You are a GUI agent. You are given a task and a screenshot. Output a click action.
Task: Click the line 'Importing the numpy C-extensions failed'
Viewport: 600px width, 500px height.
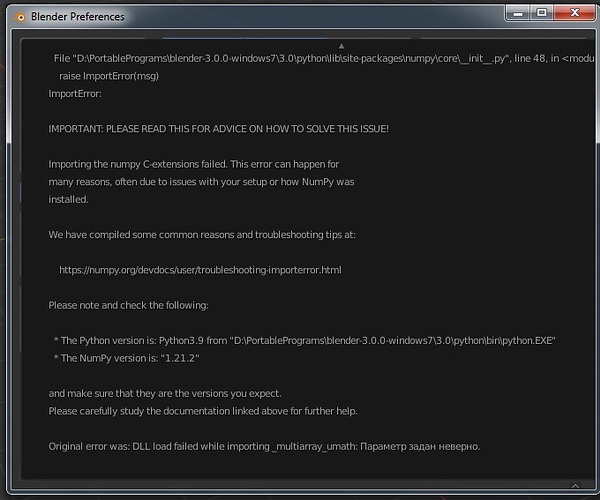click(194, 164)
